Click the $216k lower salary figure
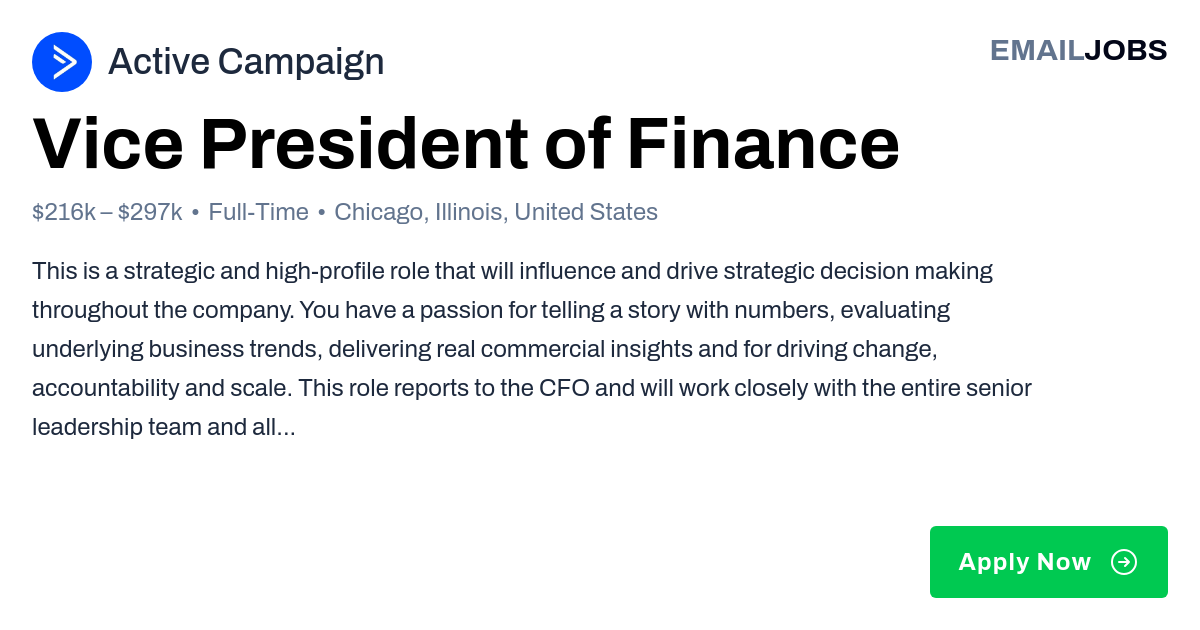The height and width of the screenshot is (630, 1200). (64, 212)
